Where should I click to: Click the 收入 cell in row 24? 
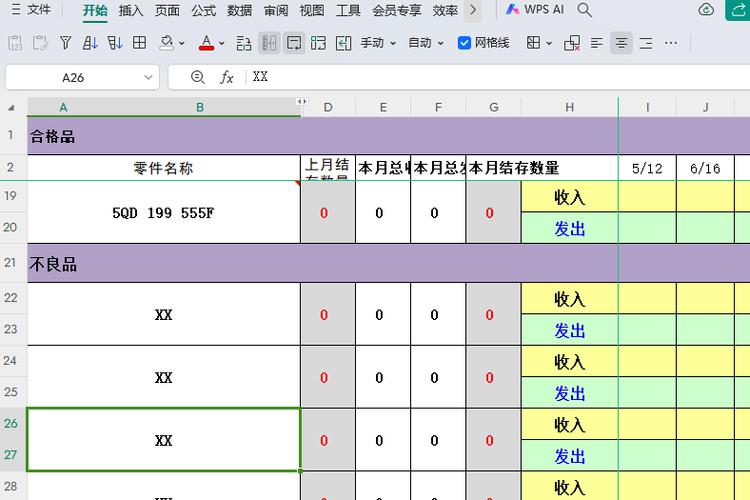[x=569, y=362]
